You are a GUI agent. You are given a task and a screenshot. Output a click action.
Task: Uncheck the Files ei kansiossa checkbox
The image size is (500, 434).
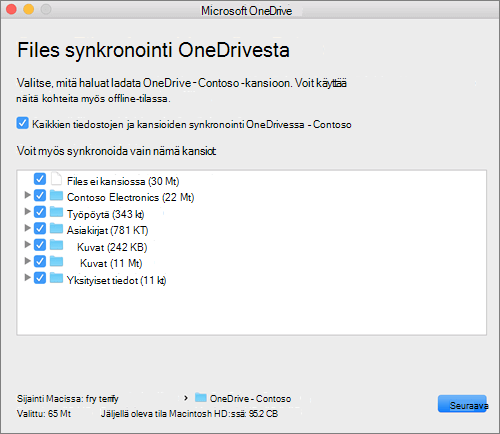[40, 179]
